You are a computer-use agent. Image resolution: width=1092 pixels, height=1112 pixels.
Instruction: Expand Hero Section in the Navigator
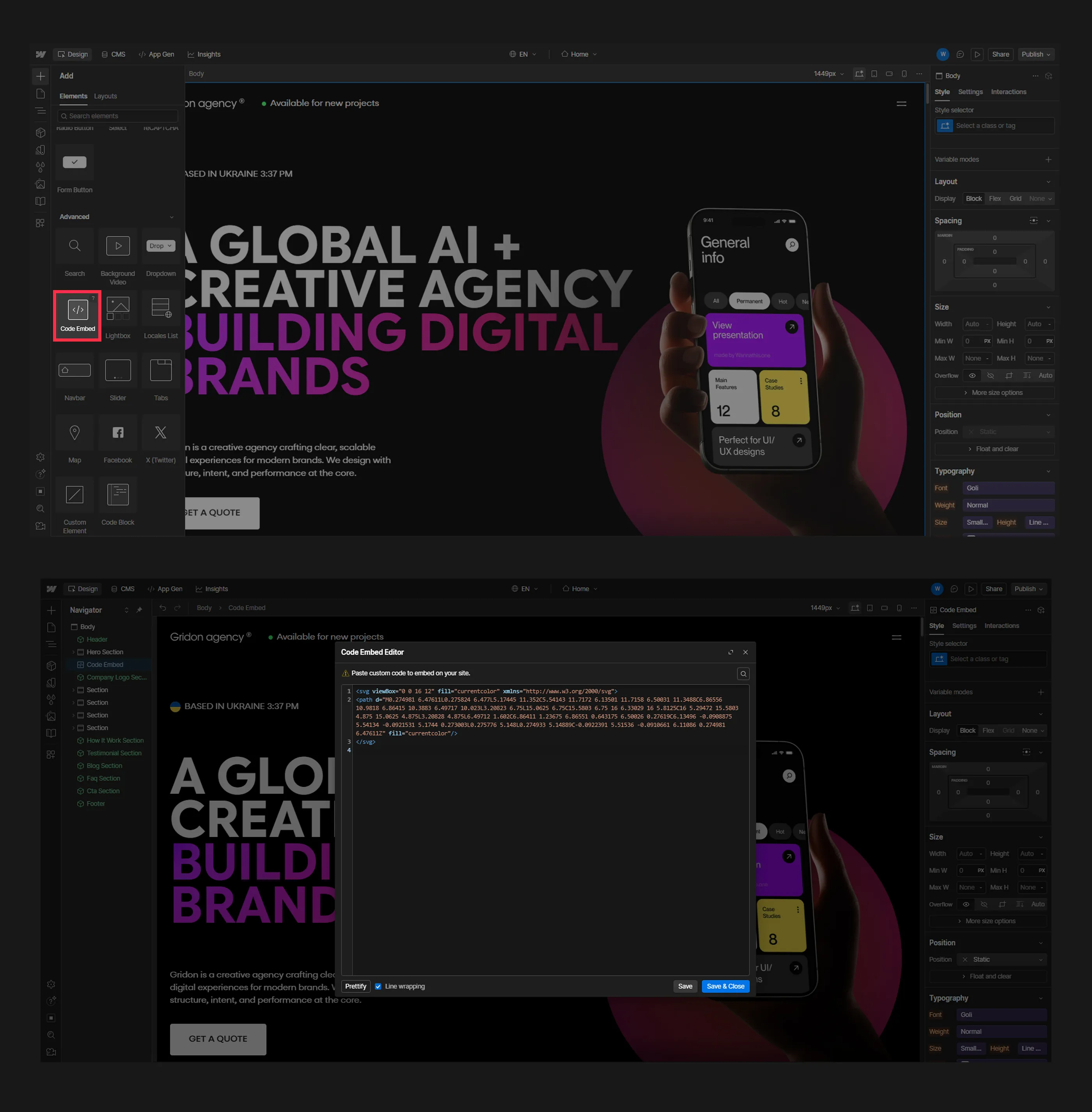tap(73, 652)
